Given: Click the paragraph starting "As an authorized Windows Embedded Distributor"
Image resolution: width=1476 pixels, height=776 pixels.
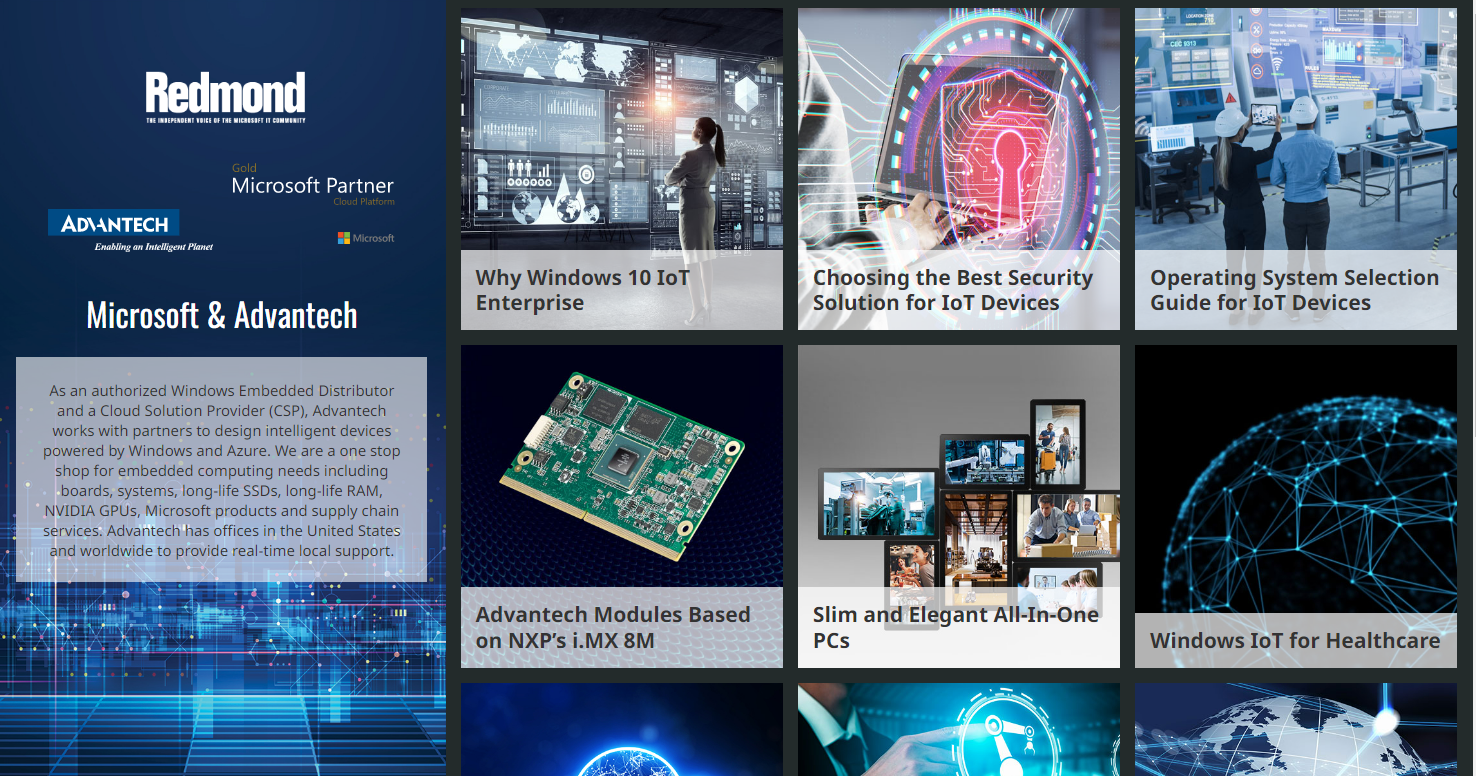Looking at the screenshot, I should click(x=221, y=470).
